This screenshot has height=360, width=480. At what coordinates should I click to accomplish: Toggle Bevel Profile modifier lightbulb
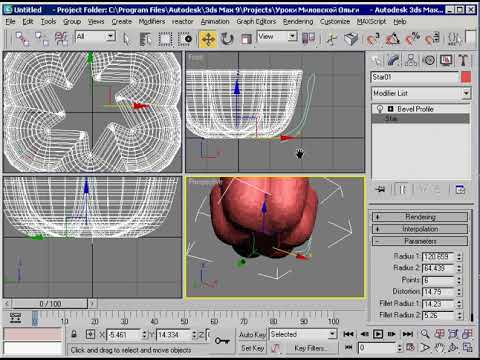coord(380,109)
